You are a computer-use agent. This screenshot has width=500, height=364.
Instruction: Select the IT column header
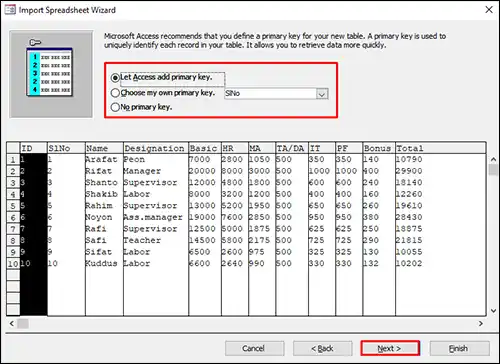click(322, 148)
